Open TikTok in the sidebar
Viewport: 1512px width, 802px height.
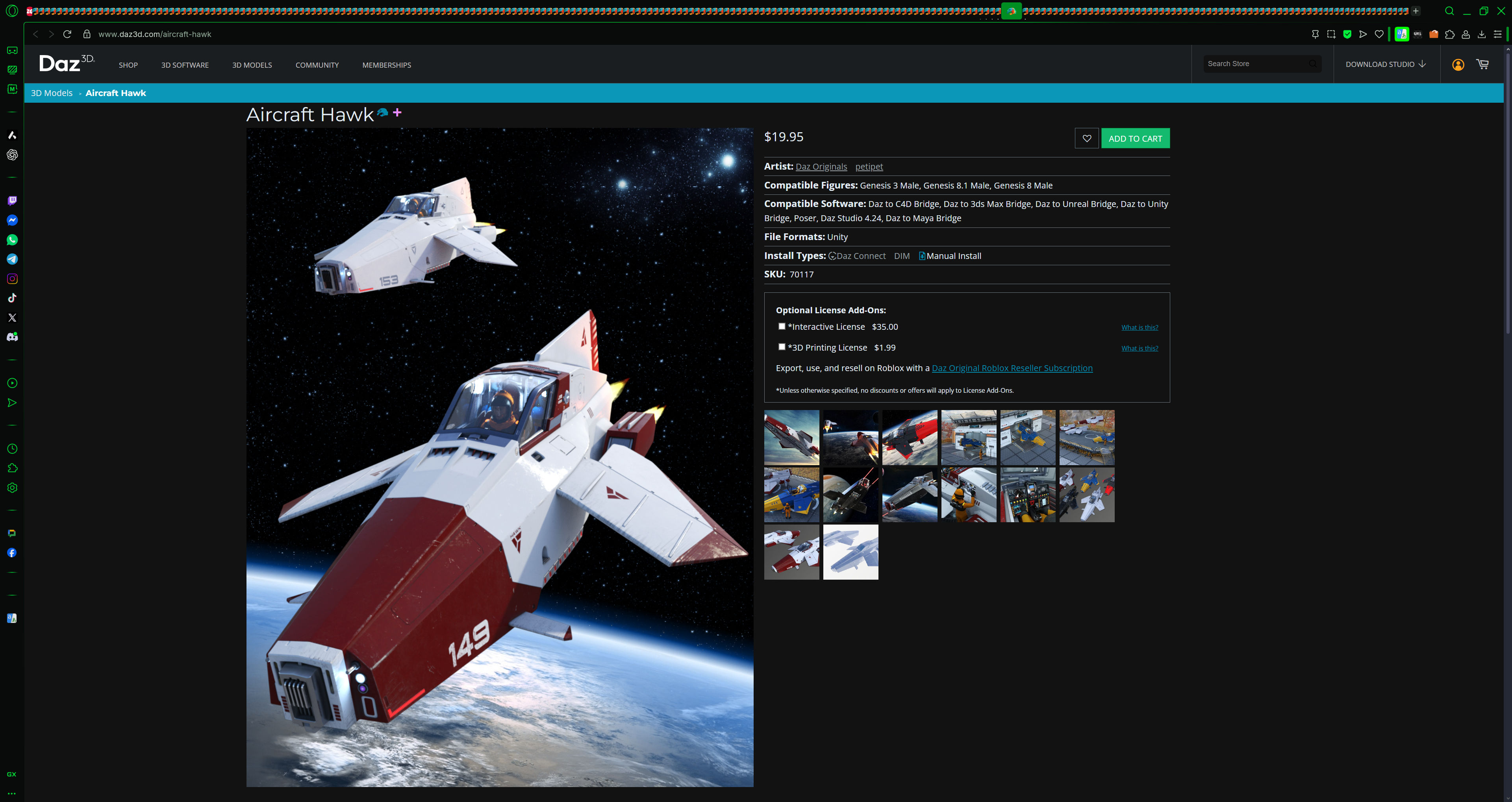12,298
